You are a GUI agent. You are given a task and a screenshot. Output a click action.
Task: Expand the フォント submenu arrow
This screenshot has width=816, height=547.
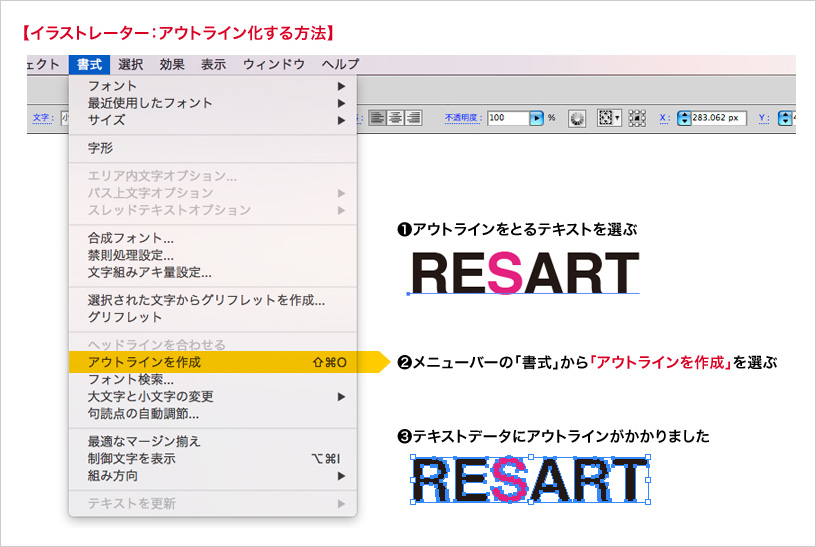coord(341,86)
